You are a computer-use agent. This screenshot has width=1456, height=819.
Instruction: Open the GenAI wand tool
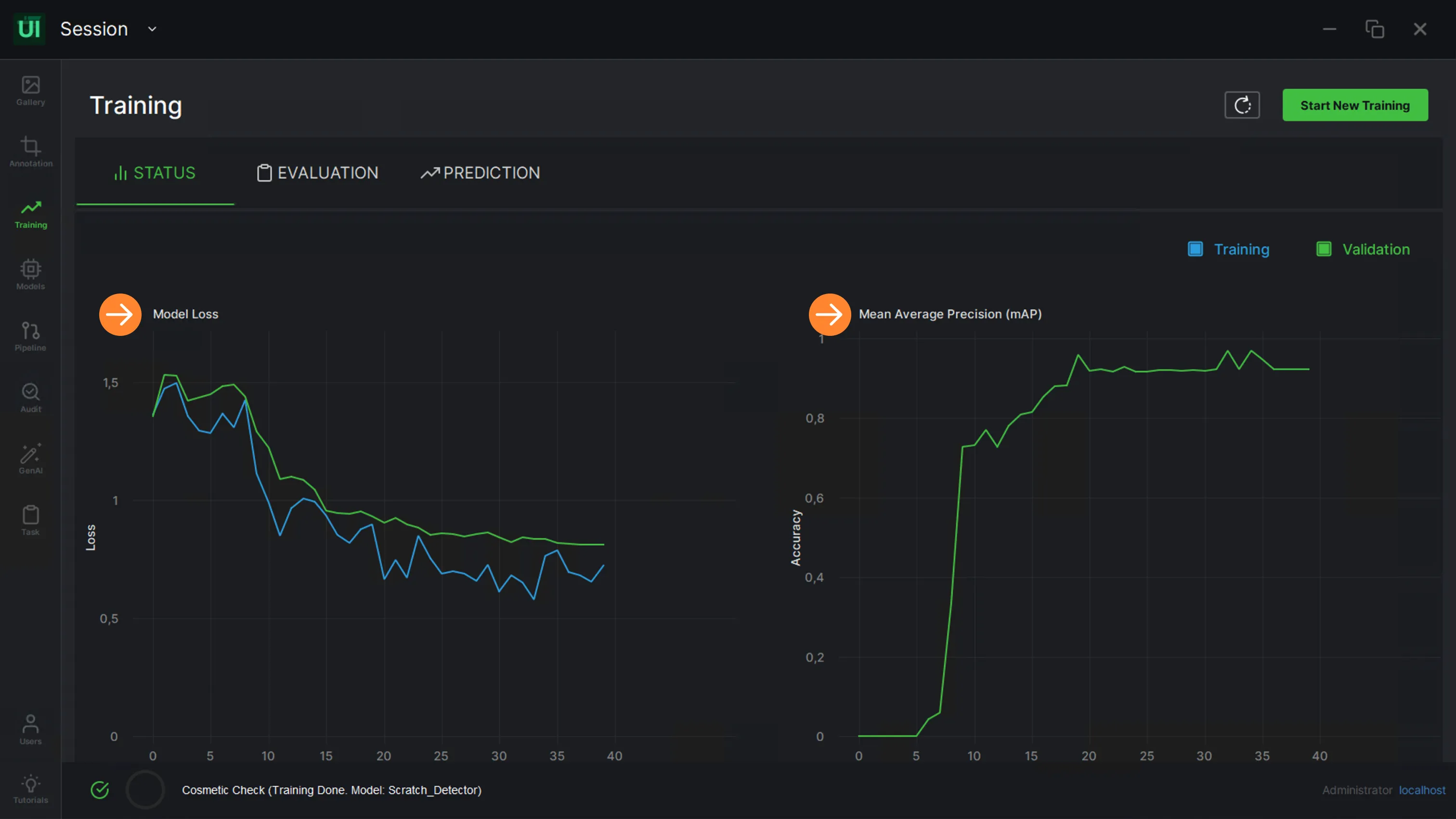(30, 459)
